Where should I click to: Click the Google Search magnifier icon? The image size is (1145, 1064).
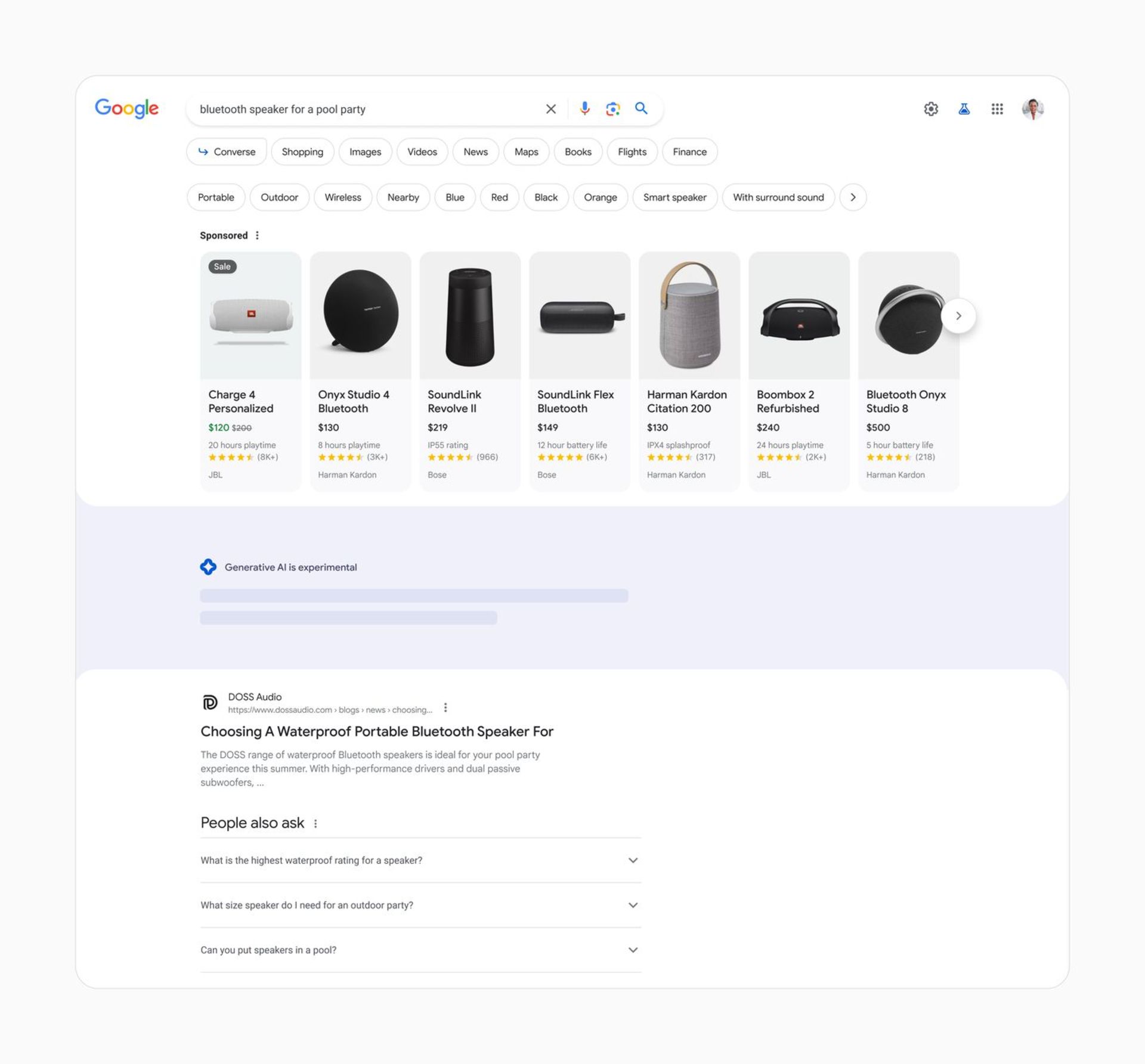tap(642, 109)
